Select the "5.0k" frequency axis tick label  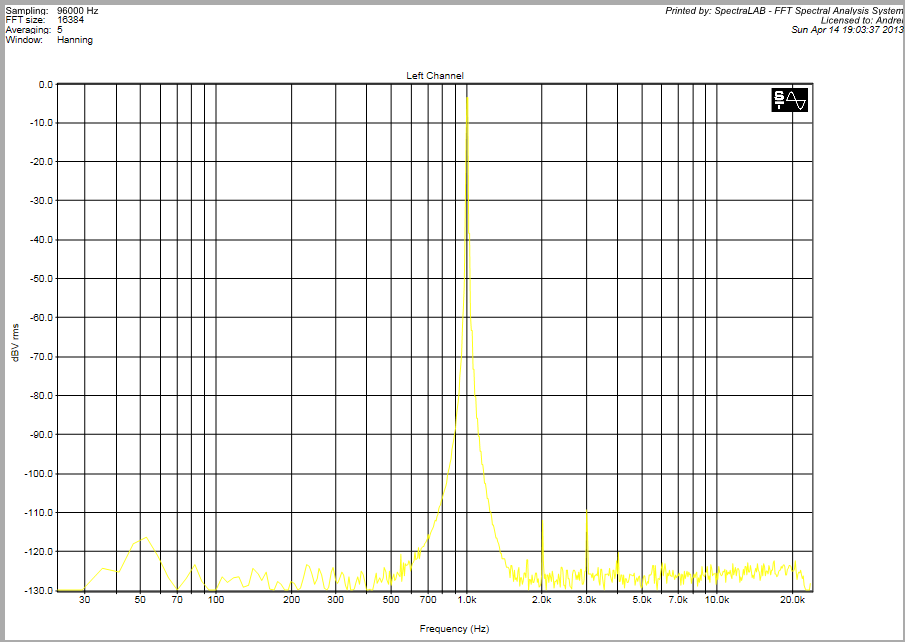pos(642,600)
